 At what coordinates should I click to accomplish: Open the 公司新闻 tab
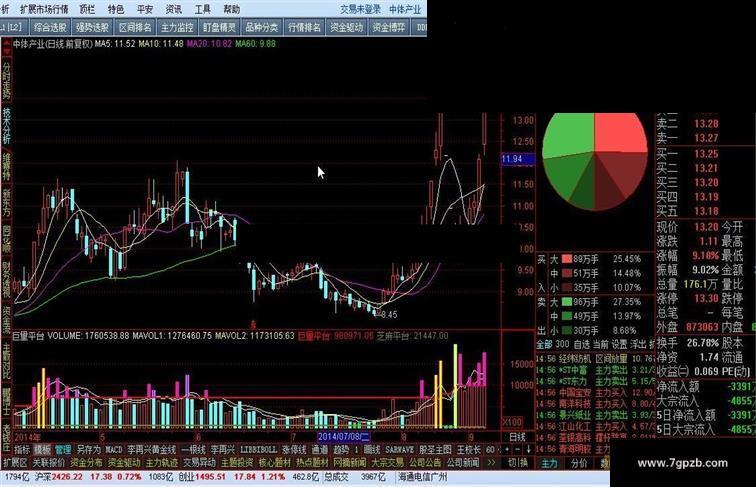[462, 462]
